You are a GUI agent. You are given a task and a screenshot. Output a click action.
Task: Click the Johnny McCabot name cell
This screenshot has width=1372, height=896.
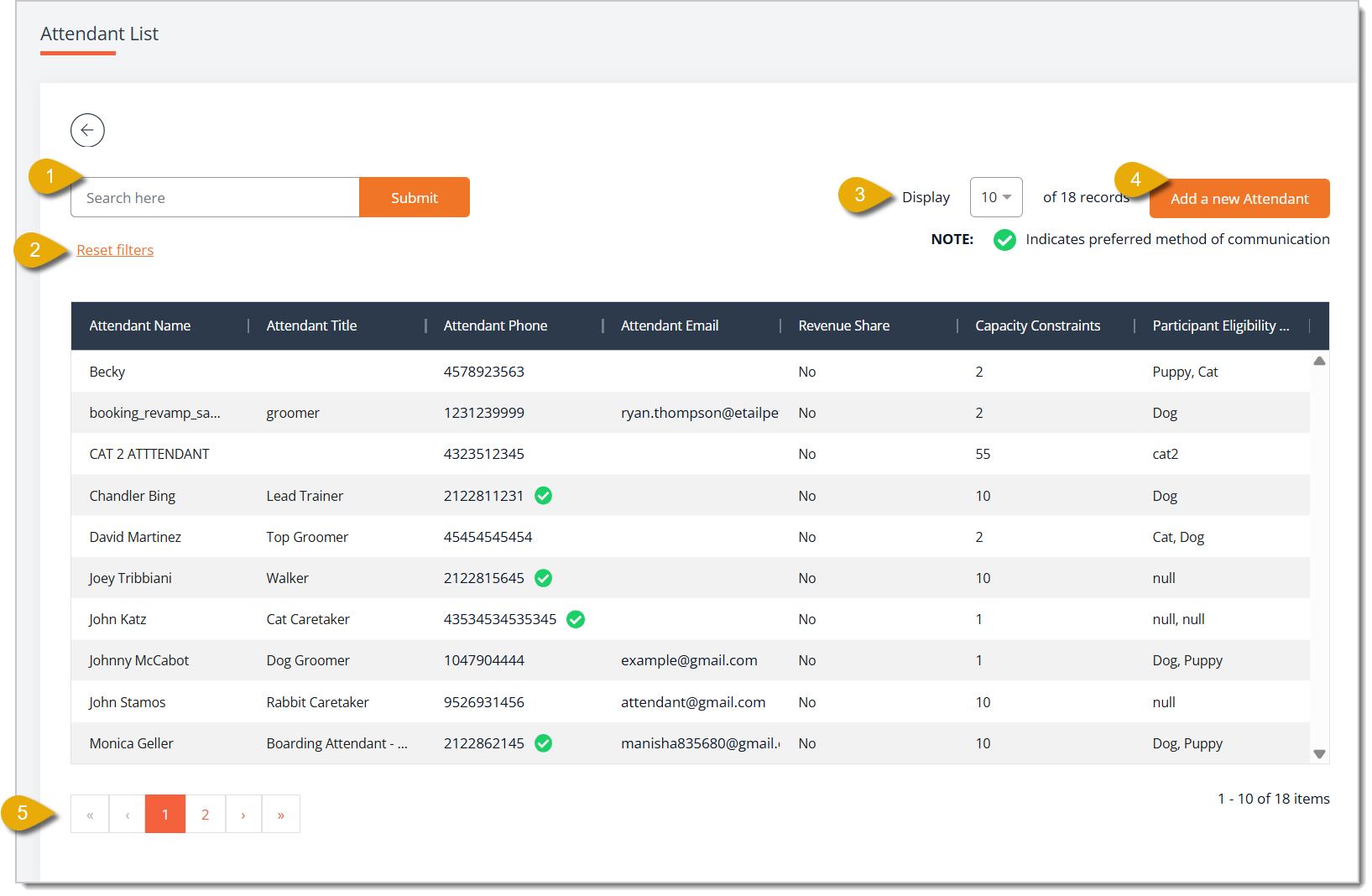pos(138,660)
